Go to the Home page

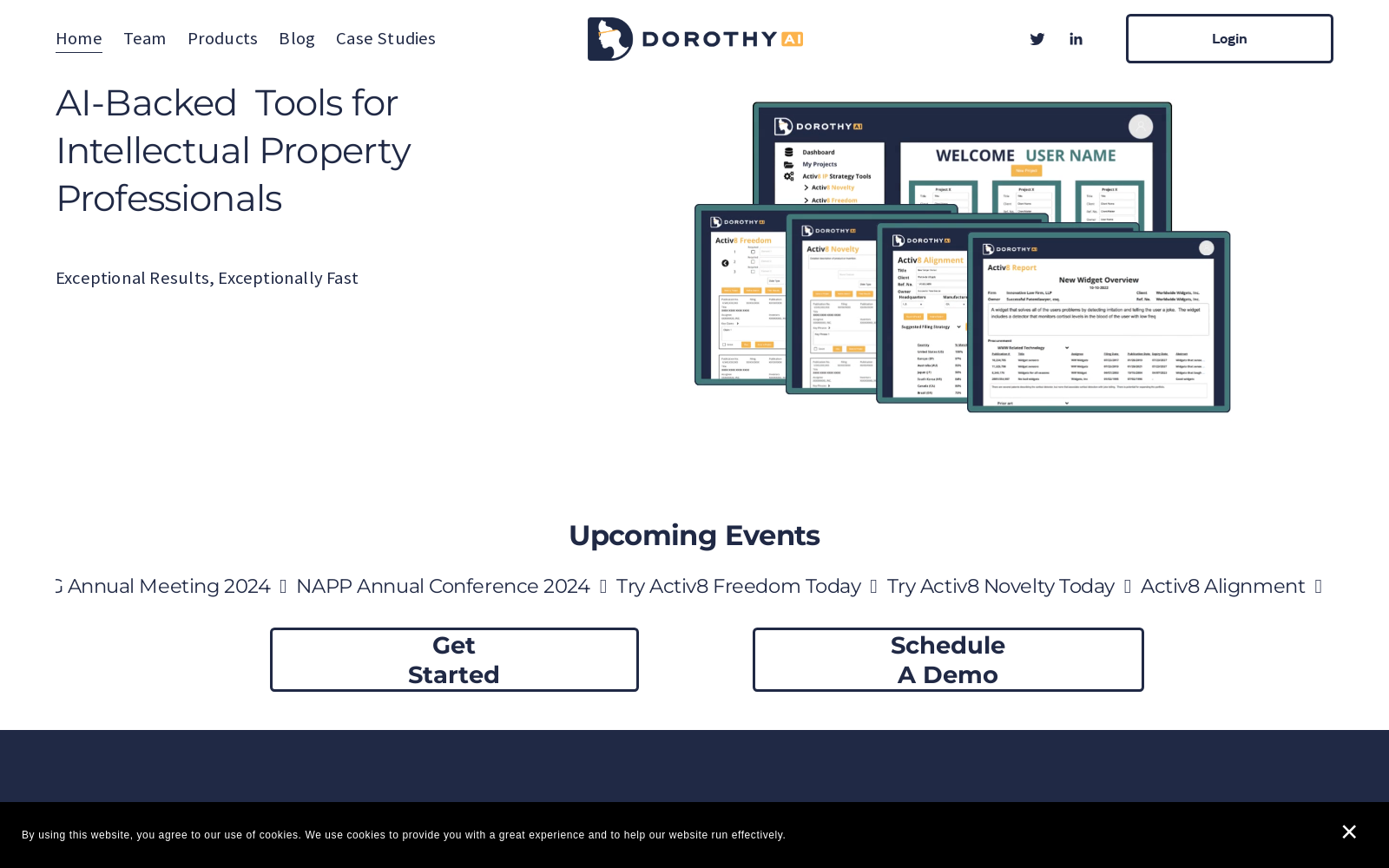point(79,38)
